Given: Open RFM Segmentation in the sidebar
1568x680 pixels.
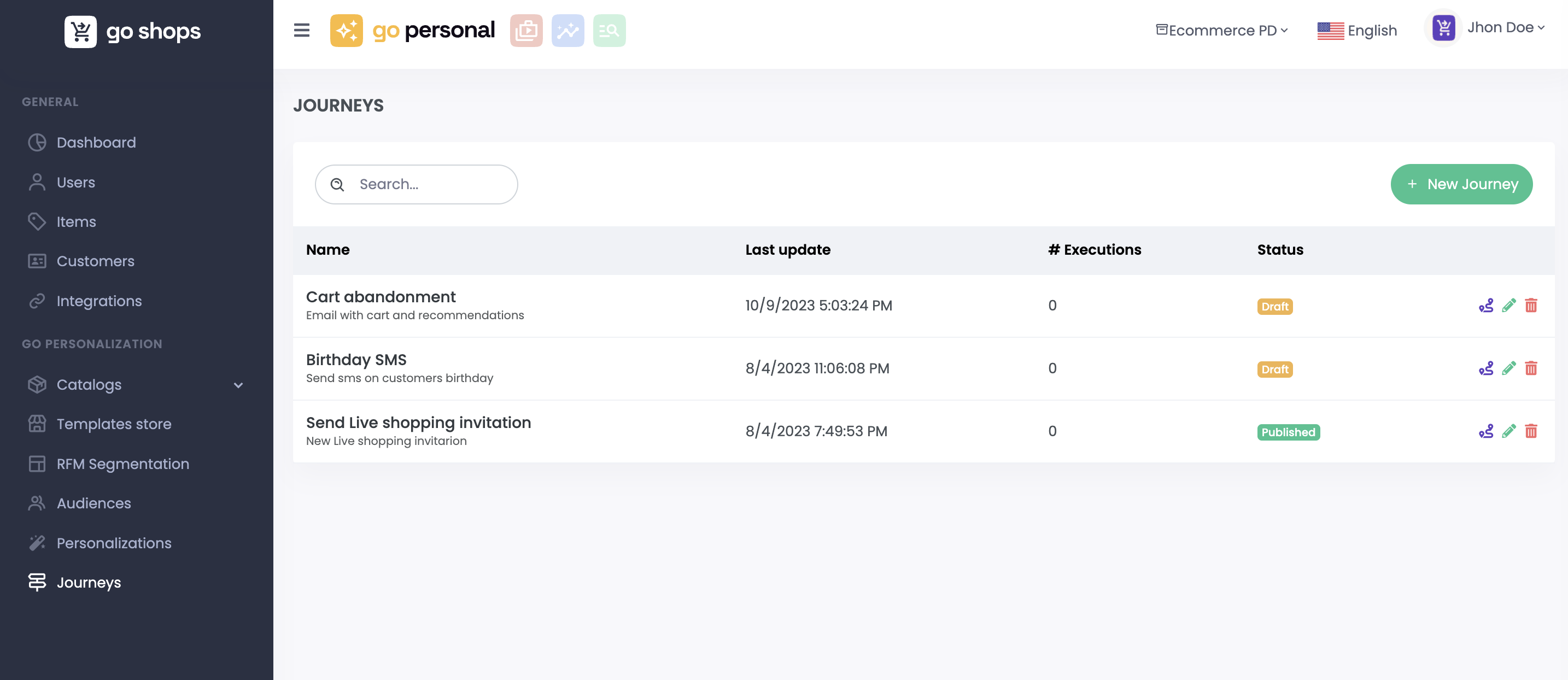Looking at the screenshot, I should (122, 464).
